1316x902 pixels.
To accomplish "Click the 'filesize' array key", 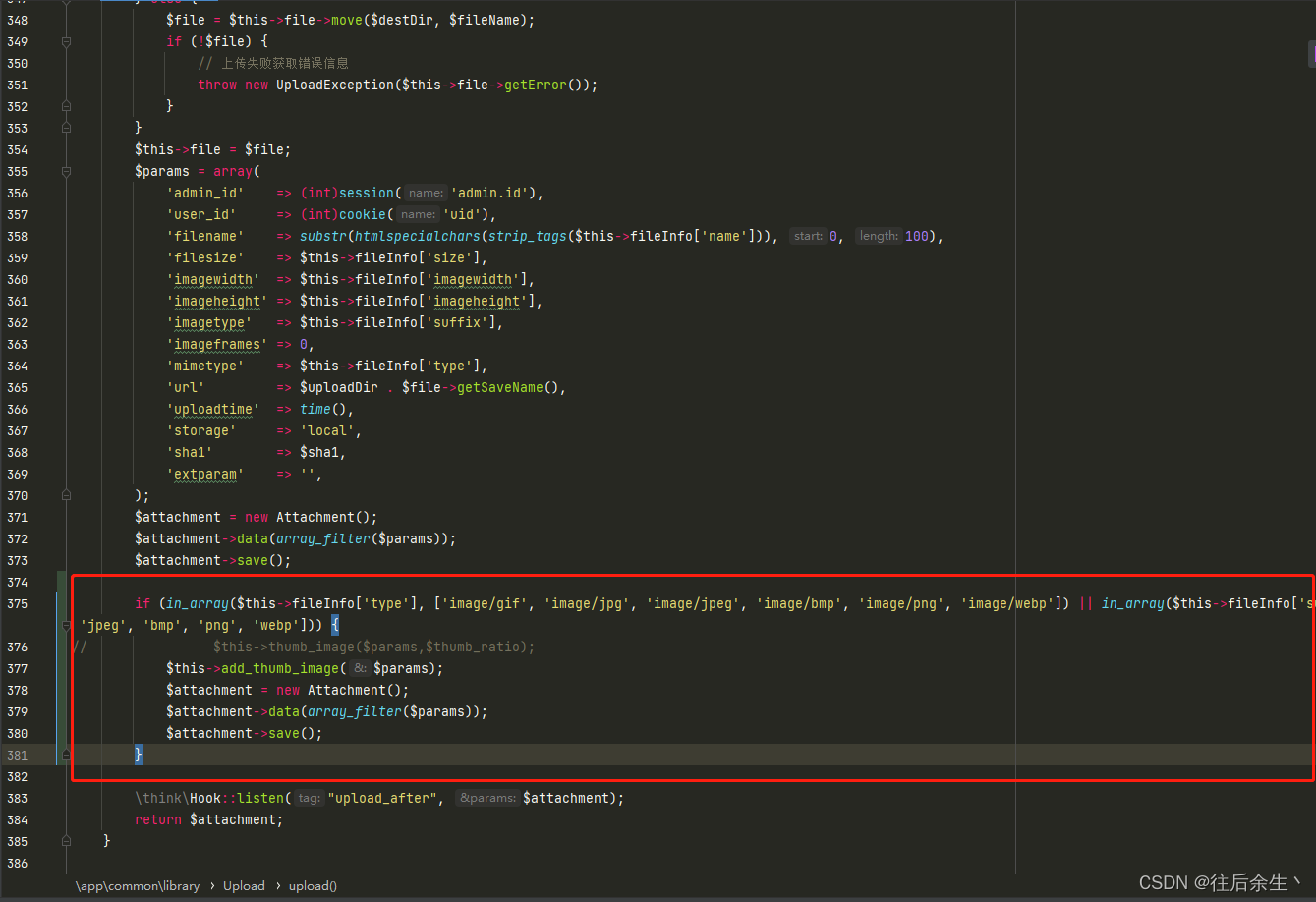I will [205, 257].
